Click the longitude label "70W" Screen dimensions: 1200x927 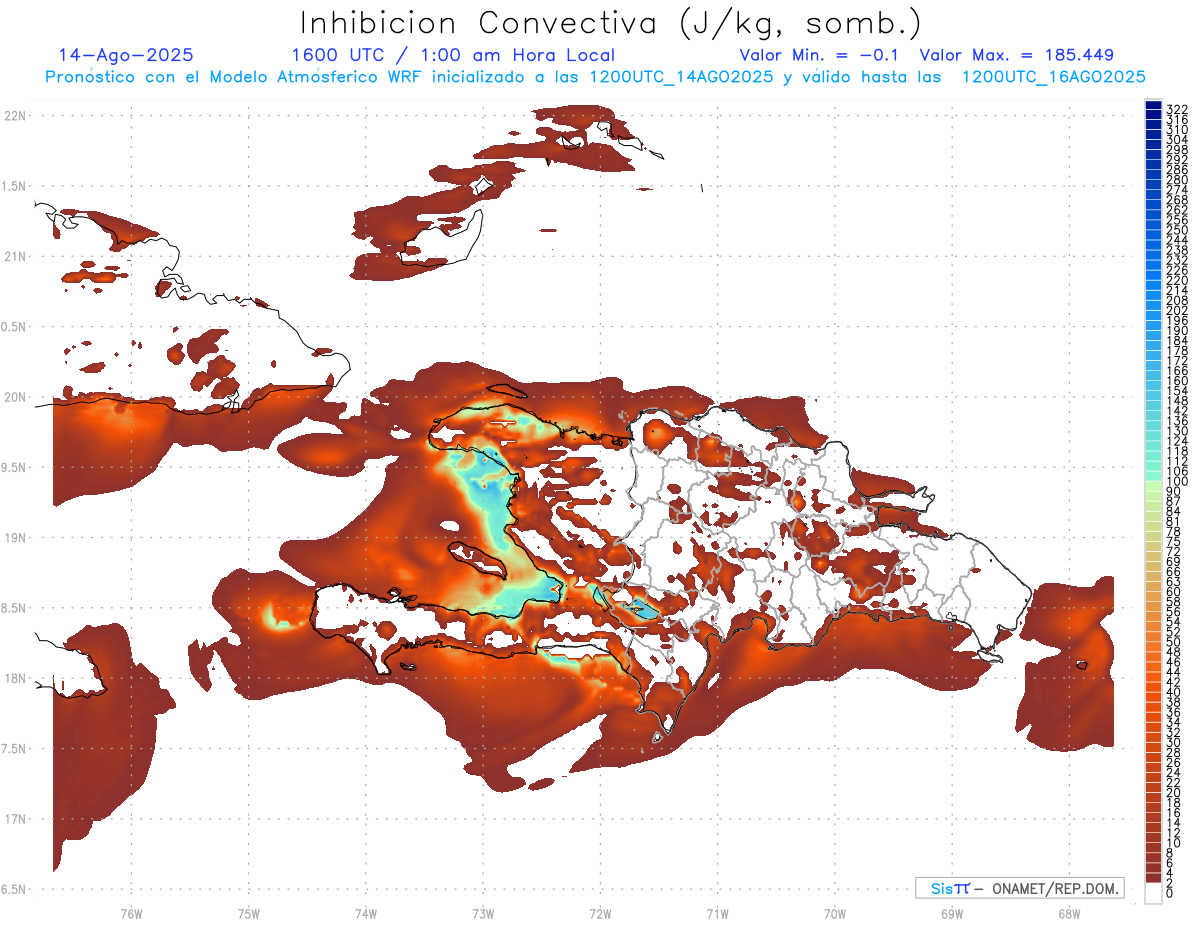pos(834,913)
